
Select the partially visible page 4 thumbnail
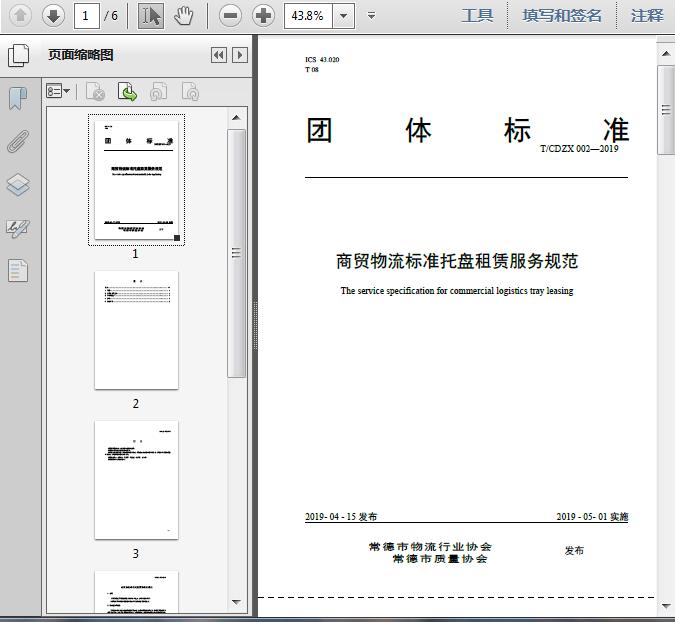pyautogui.click(x=136, y=592)
